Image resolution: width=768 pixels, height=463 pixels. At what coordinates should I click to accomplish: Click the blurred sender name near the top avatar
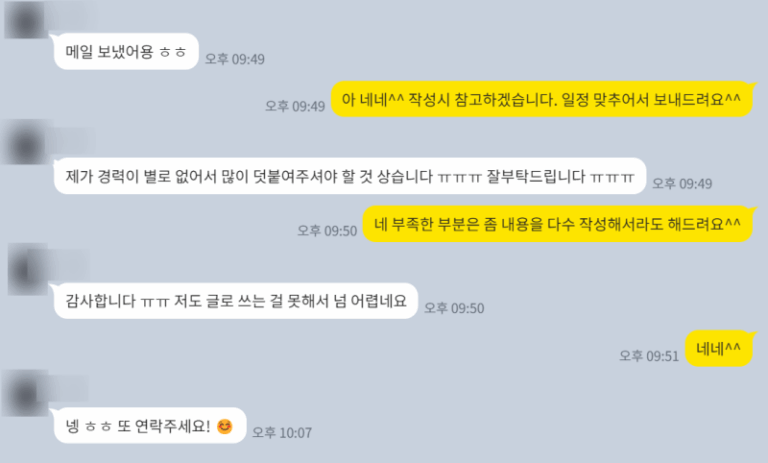[73, 15]
